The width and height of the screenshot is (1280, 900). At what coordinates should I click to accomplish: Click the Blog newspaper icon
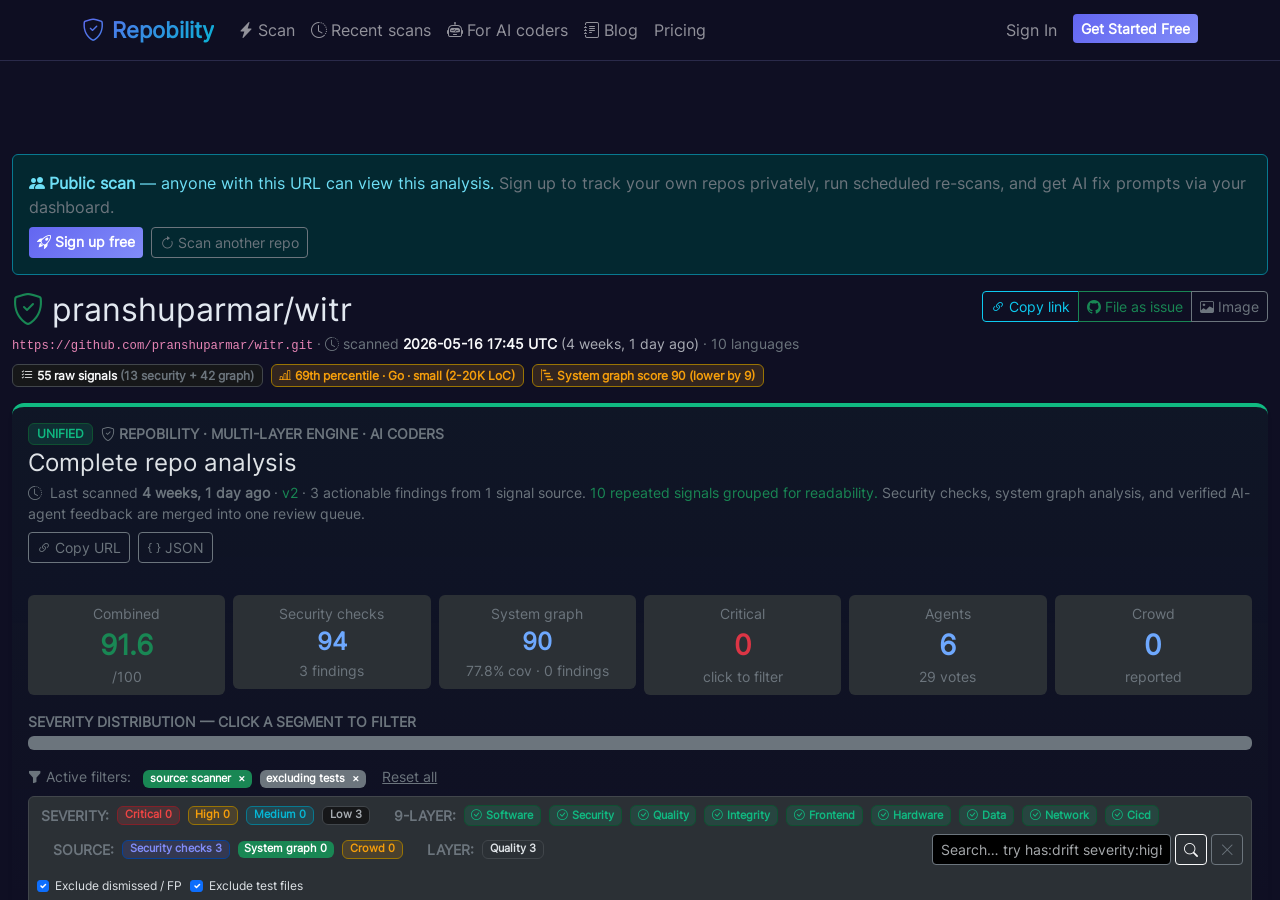[592, 30]
